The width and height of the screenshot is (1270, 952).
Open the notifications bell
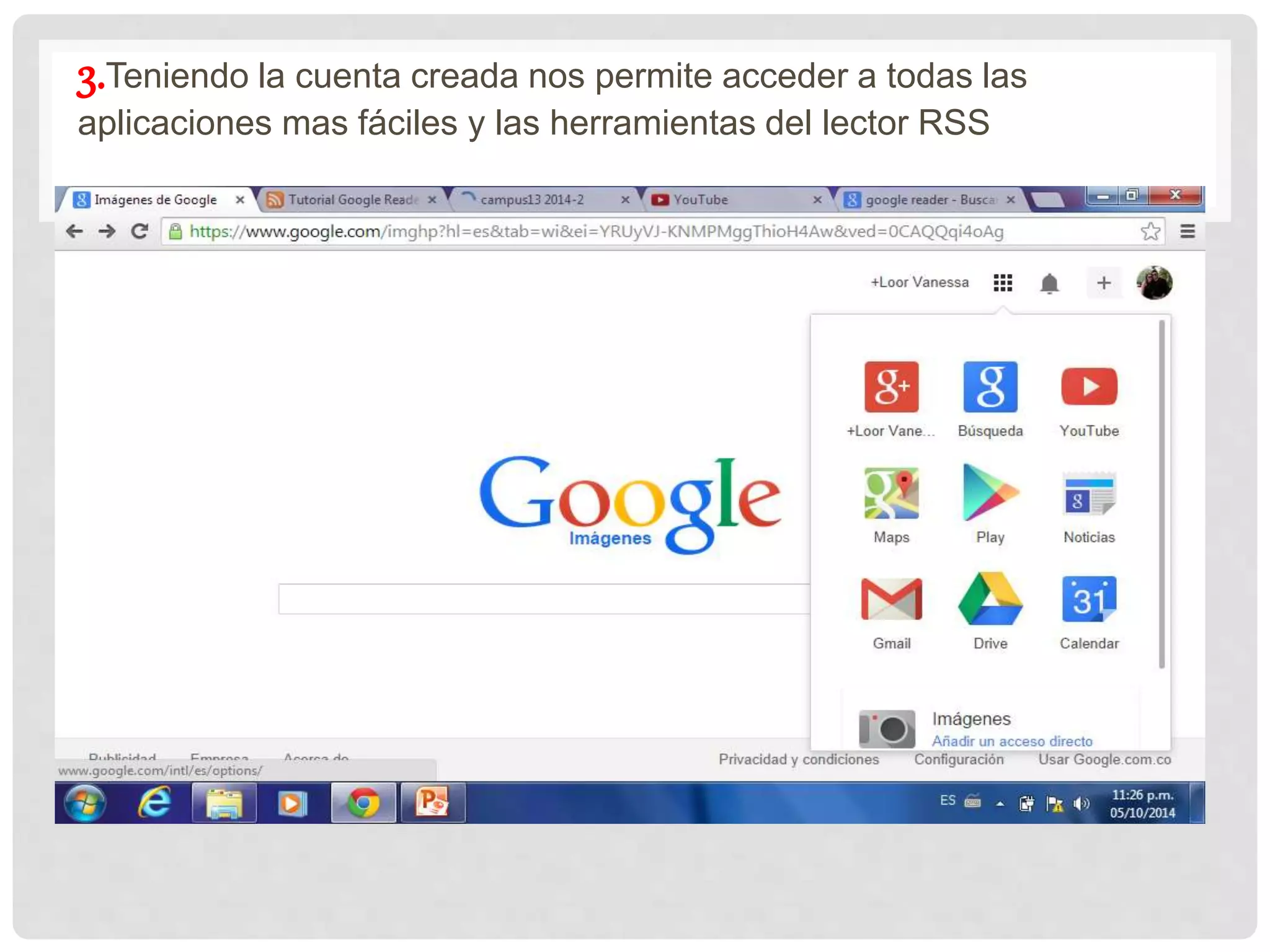point(1049,283)
